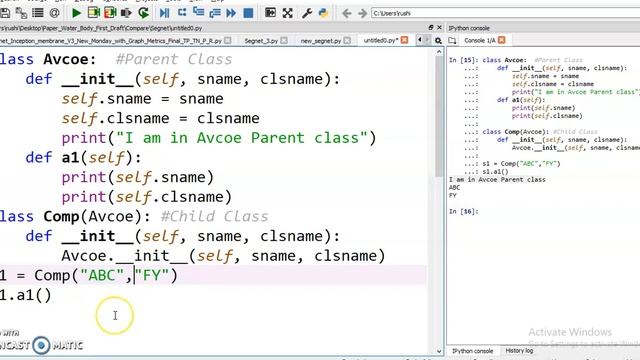Run cell and advance to next

[x=110, y=13]
